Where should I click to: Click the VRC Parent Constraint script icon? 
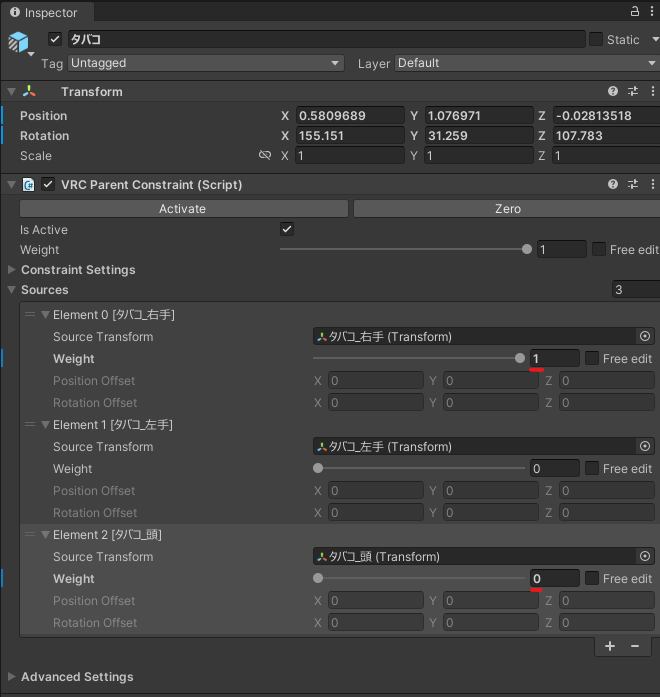click(x=28, y=184)
